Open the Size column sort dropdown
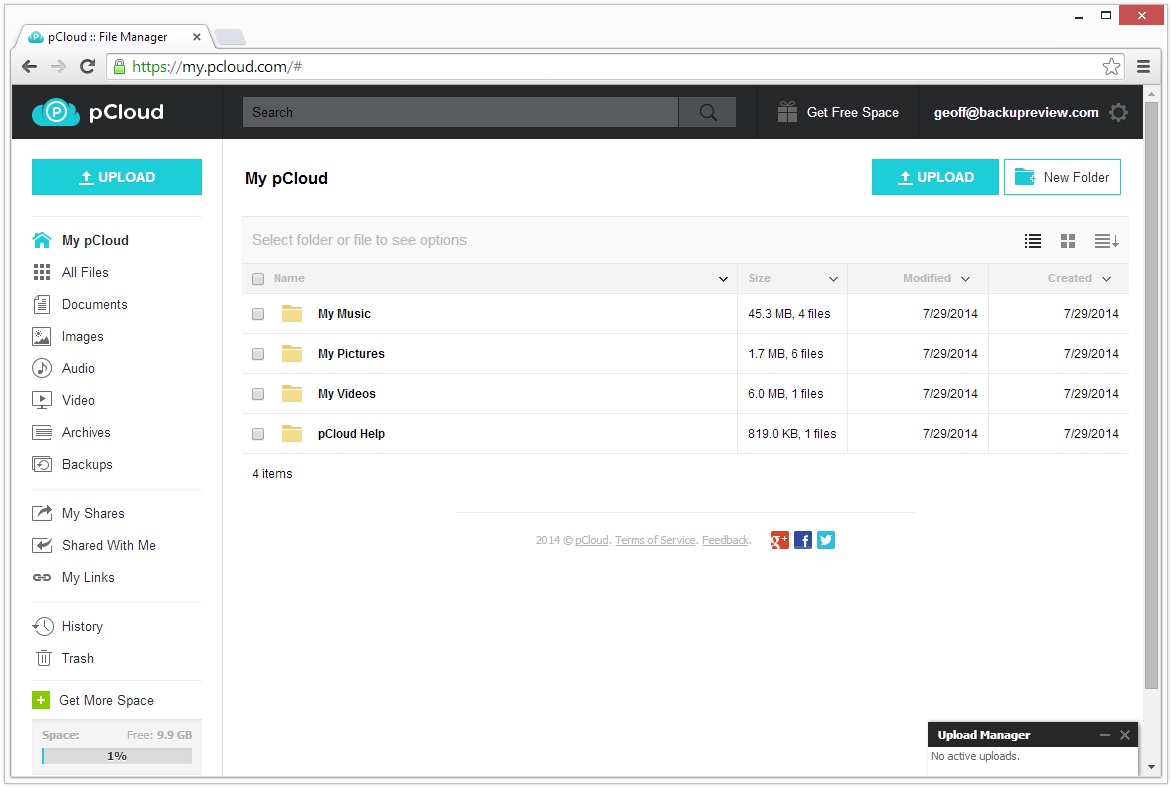Viewport: 1172px width, 788px height. pyautogui.click(x=833, y=279)
